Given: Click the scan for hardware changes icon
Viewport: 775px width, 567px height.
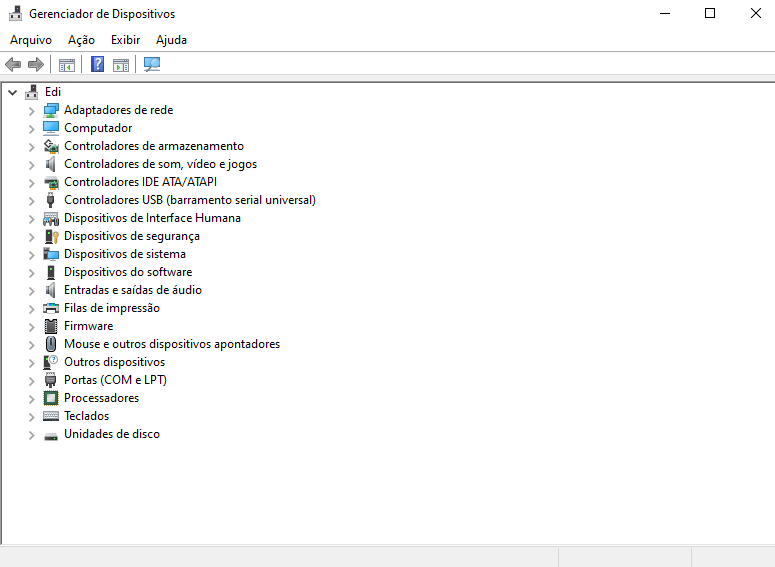Looking at the screenshot, I should click(x=152, y=64).
